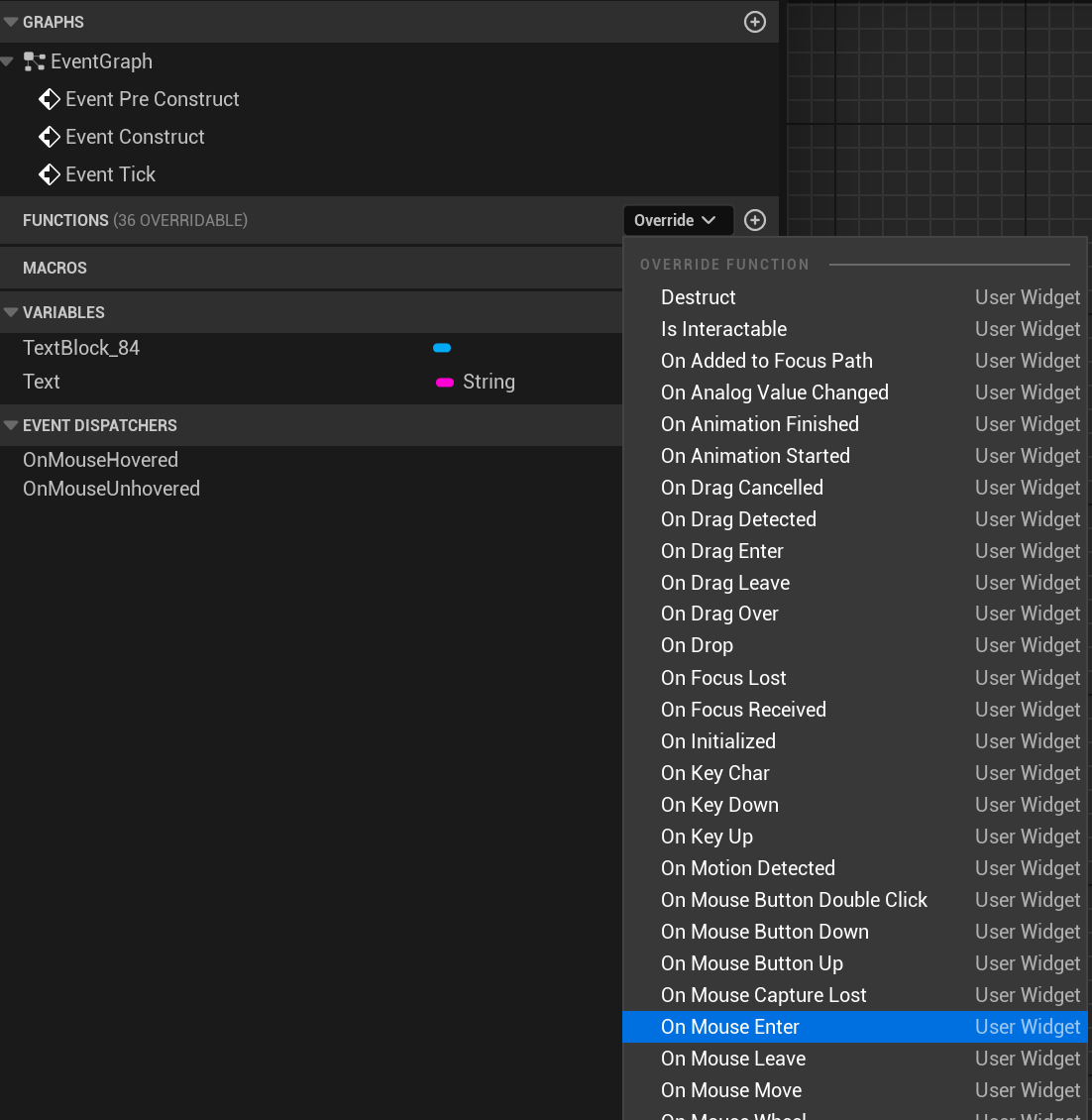This screenshot has height=1120, width=1092.
Task: Click TextBlock_84 blue variable type pill
Action: pos(442,348)
